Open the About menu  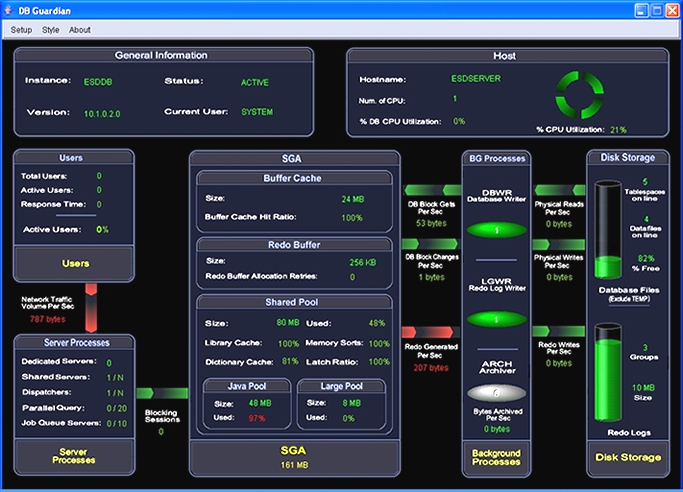80,30
